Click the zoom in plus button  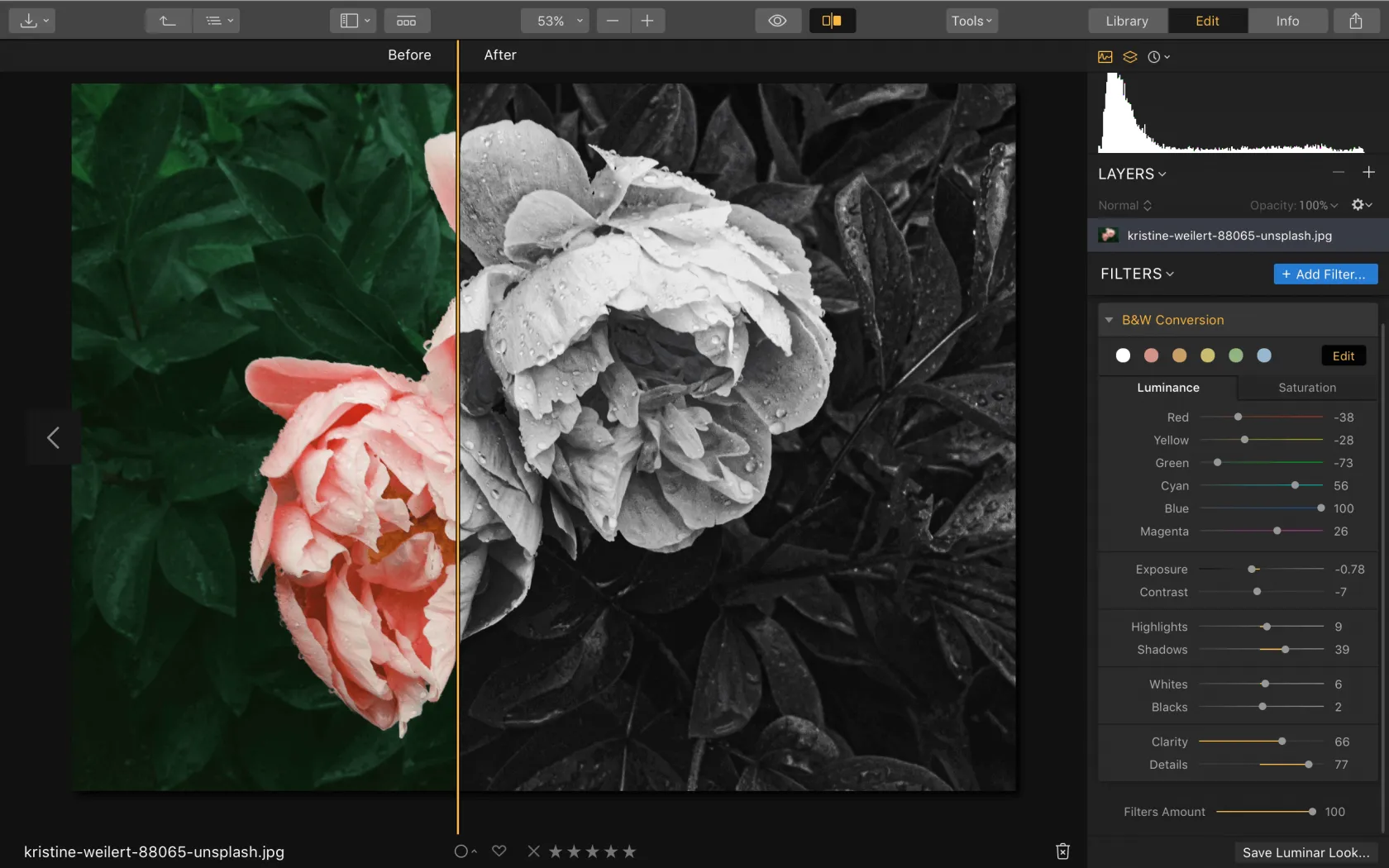coord(647,21)
